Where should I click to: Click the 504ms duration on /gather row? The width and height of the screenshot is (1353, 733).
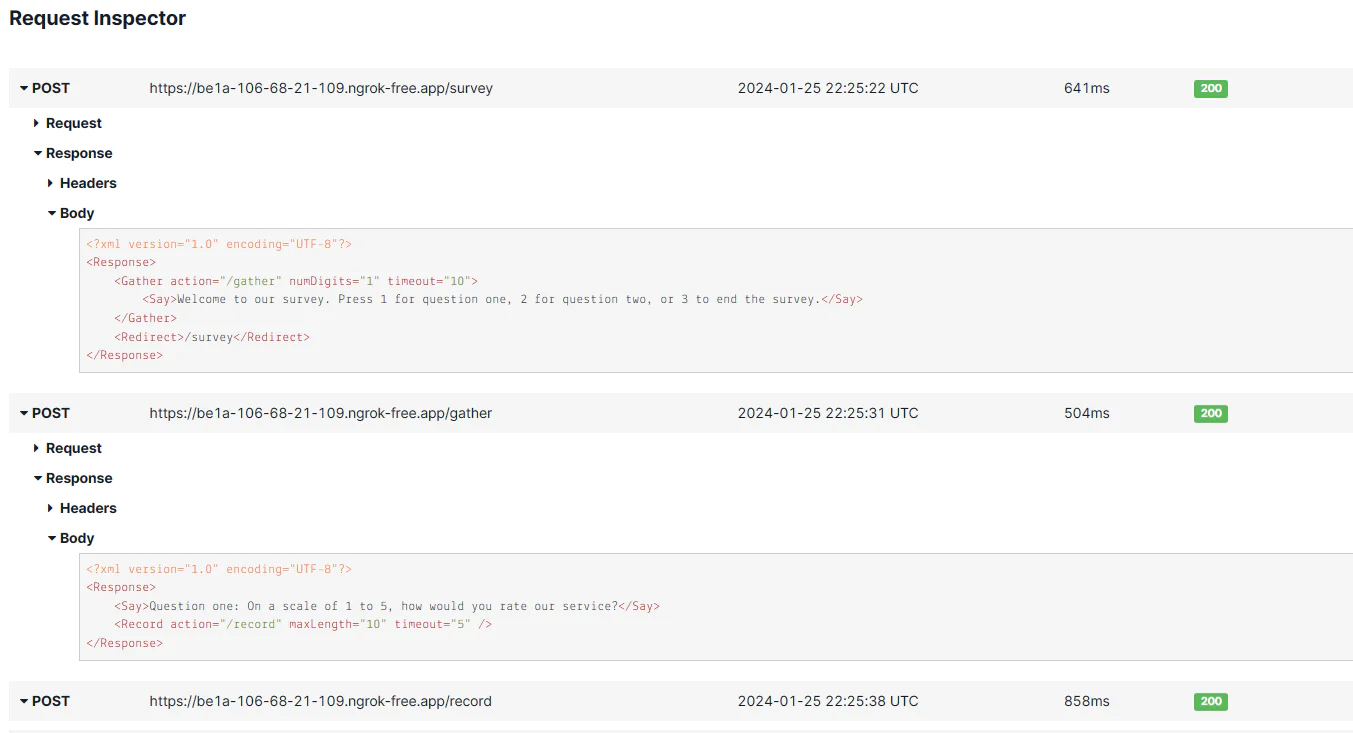click(x=1087, y=413)
